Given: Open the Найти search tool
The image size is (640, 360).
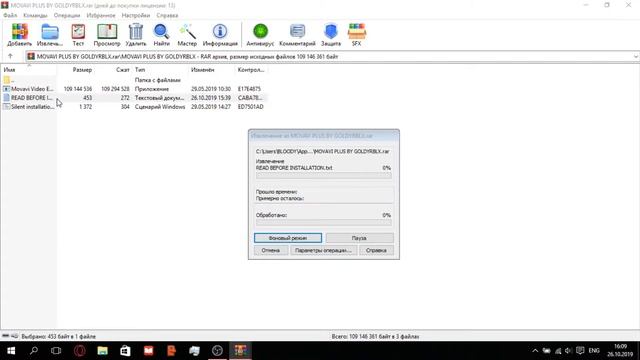Looking at the screenshot, I should (162, 35).
